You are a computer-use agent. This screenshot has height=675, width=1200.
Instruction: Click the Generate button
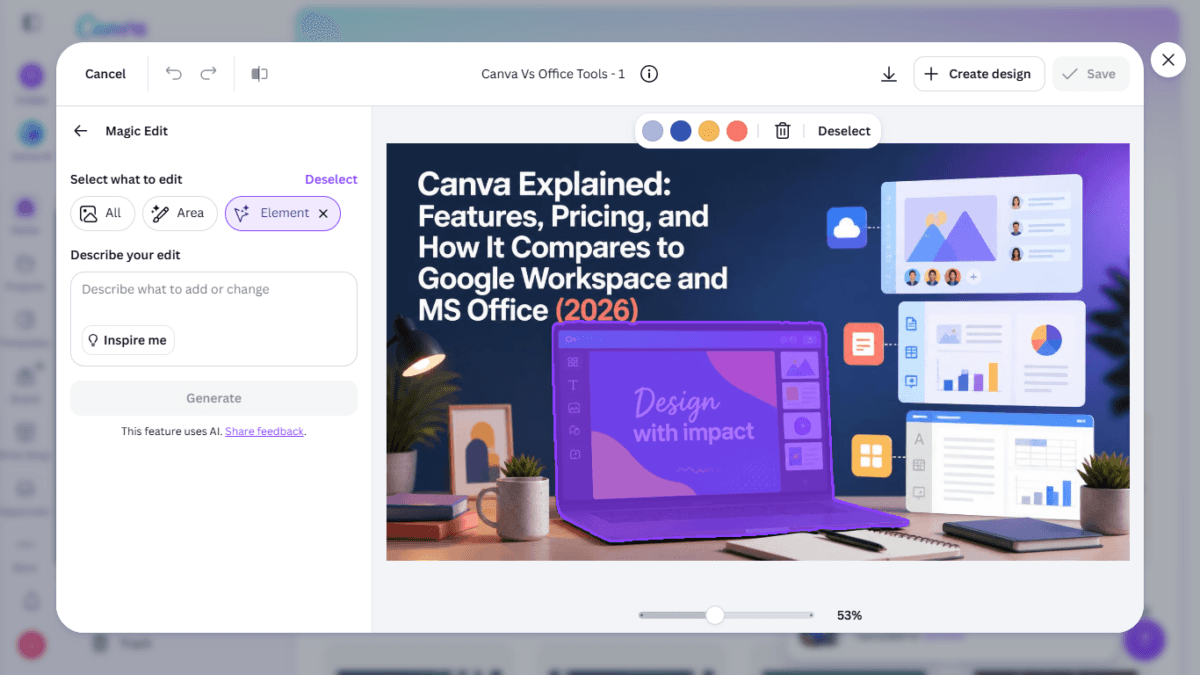(x=214, y=398)
